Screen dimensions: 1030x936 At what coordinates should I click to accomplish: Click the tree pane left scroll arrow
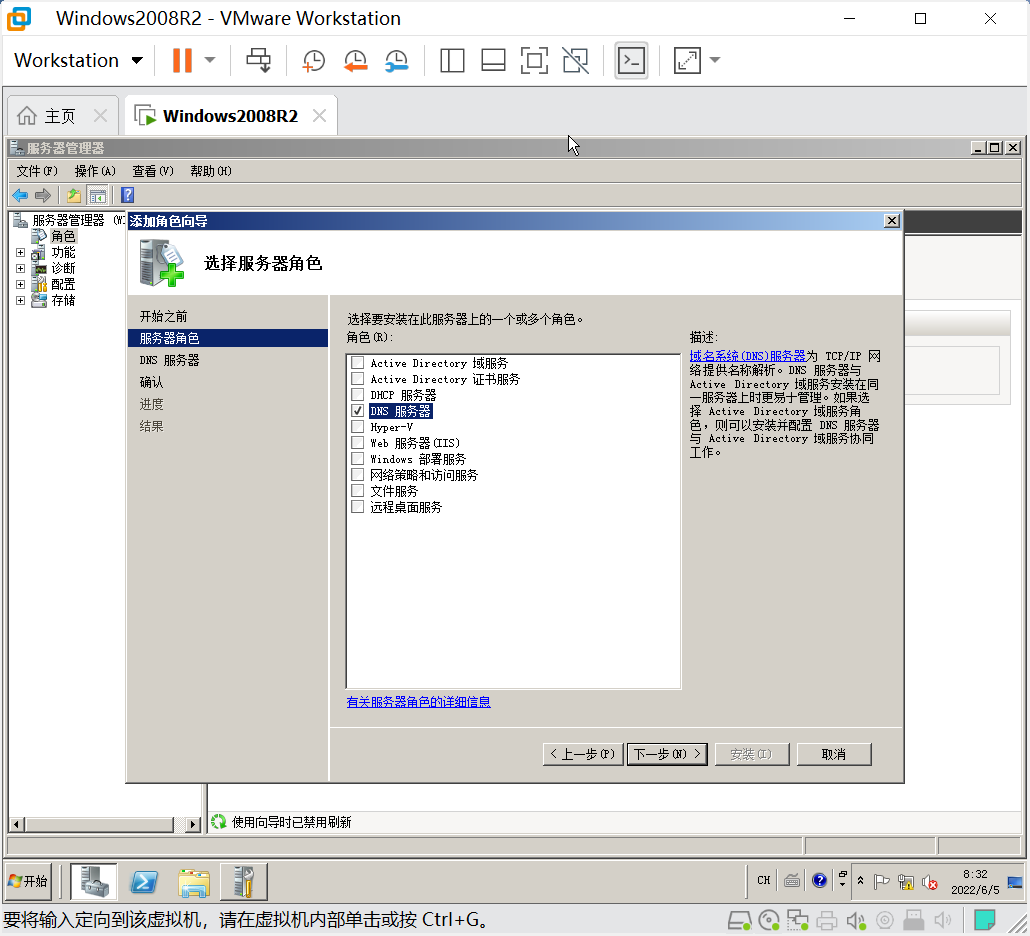(x=16, y=824)
